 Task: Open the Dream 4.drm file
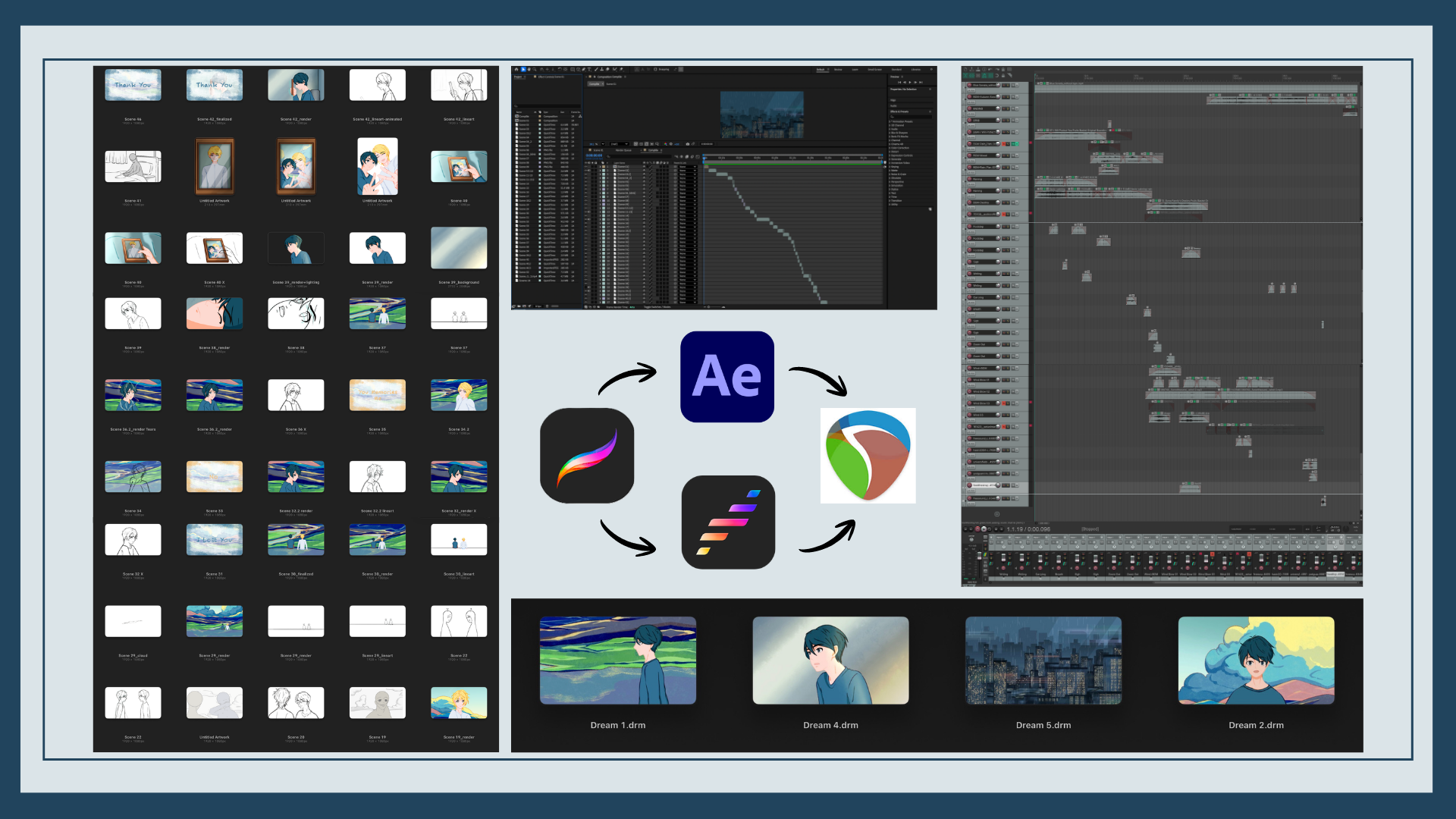830,661
